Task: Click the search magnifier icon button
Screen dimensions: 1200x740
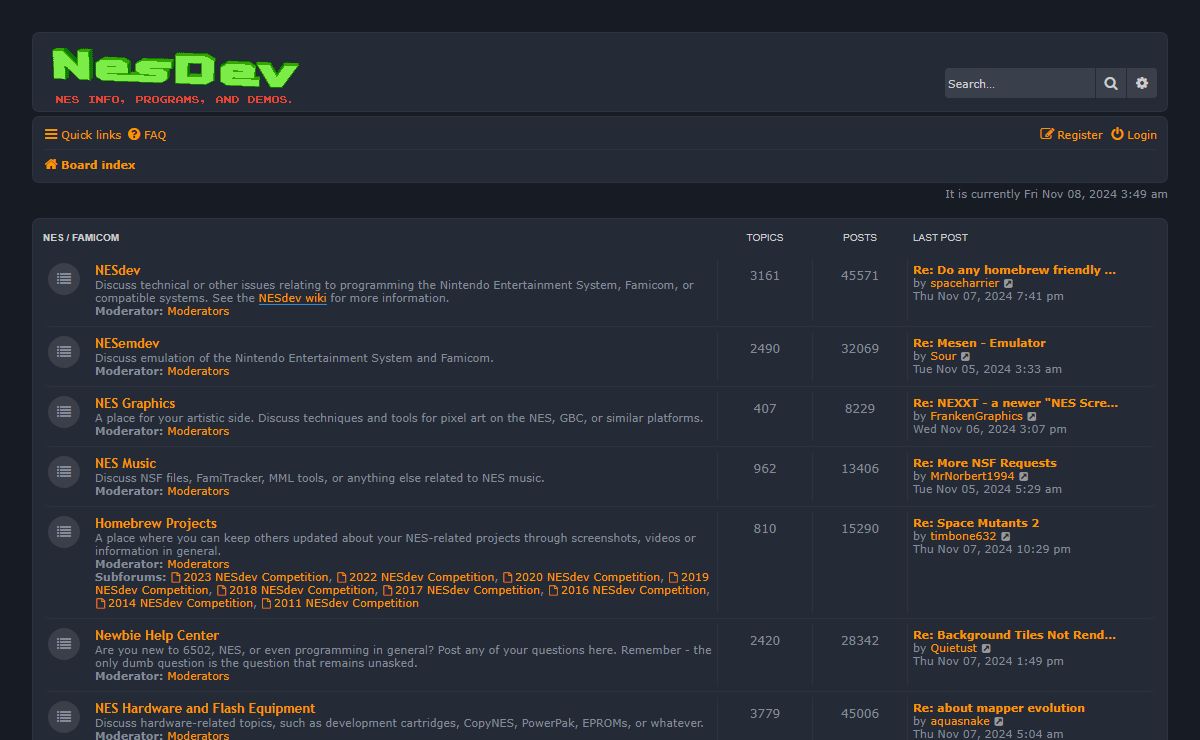Action: pos(1111,84)
